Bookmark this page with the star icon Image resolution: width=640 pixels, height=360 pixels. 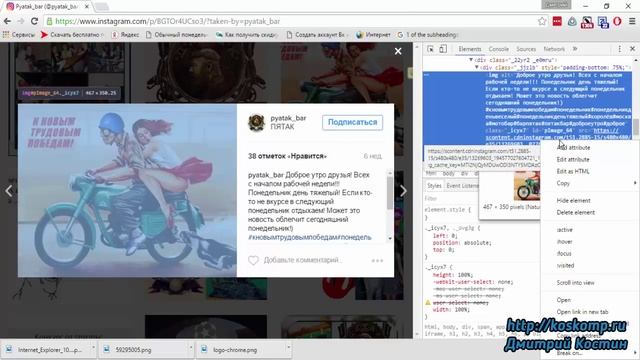click(542, 21)
